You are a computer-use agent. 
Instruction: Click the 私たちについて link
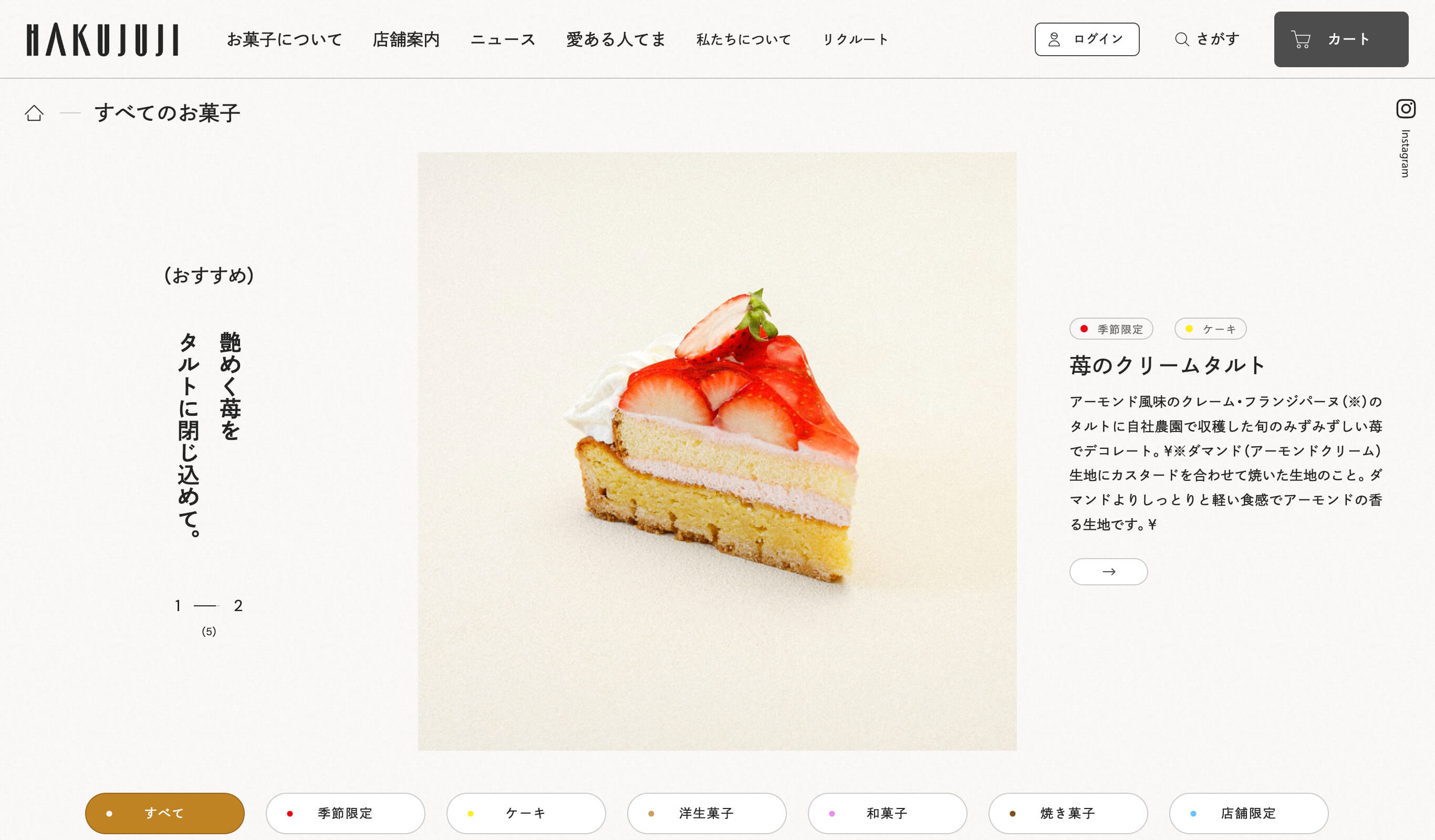[744, 39]
